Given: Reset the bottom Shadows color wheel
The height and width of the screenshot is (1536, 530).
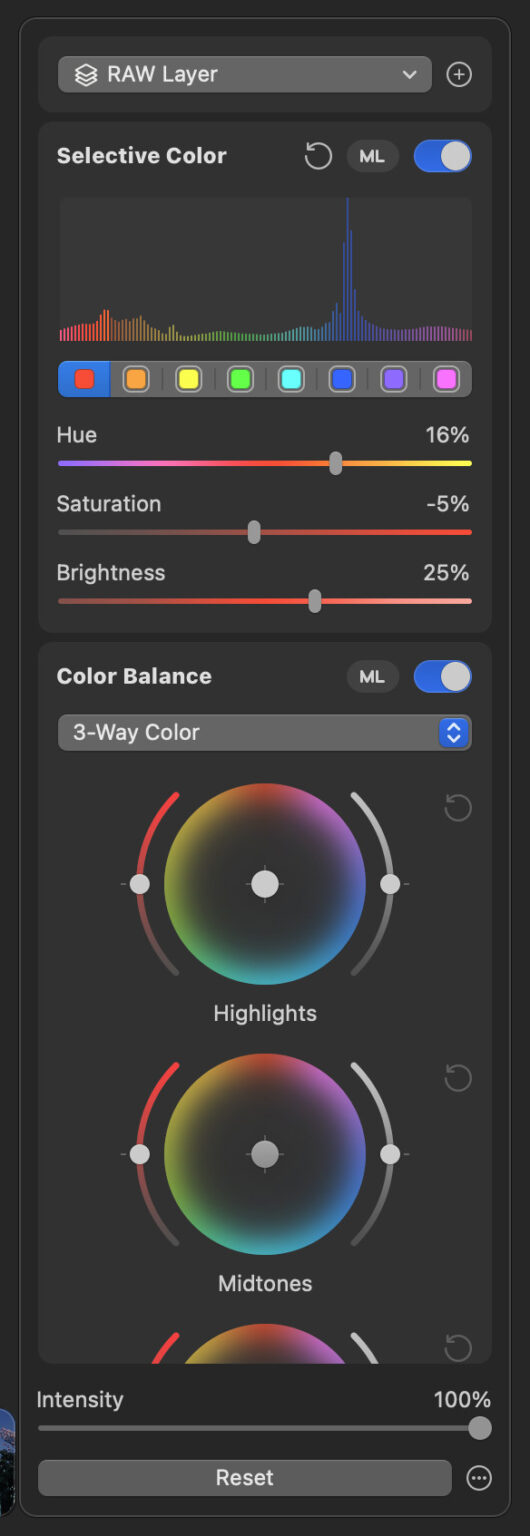Looking at the screenshot, I should pos(458,1347).
